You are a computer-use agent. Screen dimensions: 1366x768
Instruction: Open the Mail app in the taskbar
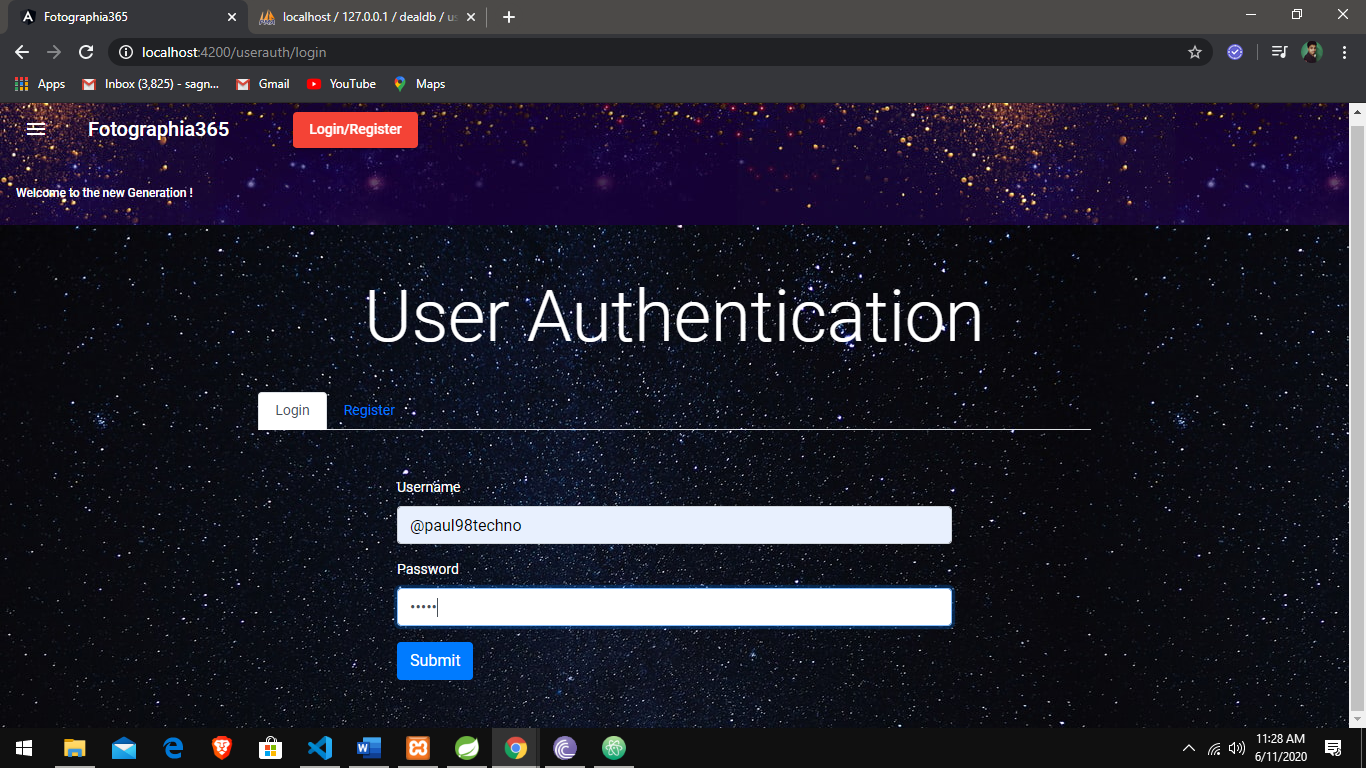(x=124, y=748)
